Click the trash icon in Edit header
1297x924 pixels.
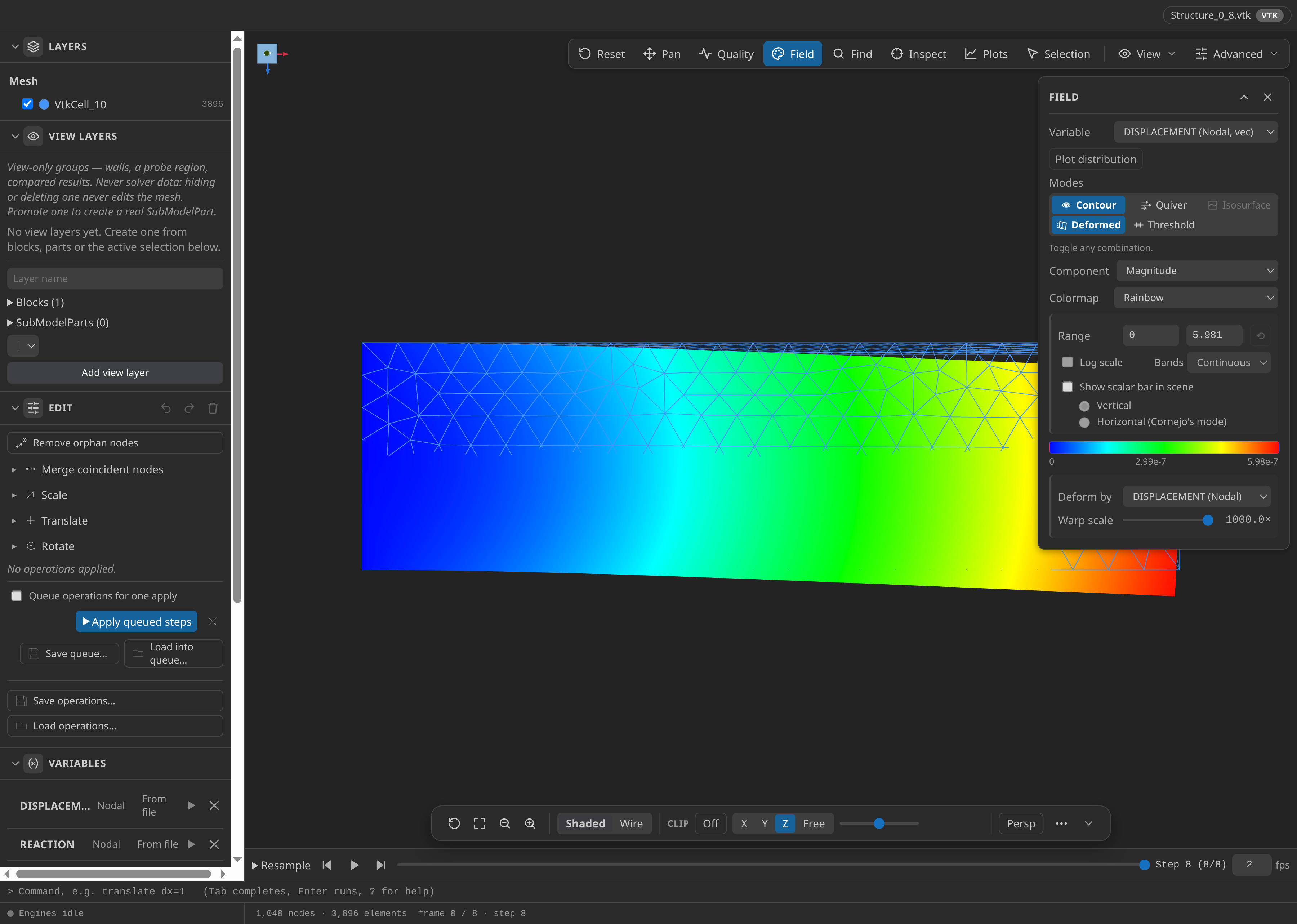213,408
